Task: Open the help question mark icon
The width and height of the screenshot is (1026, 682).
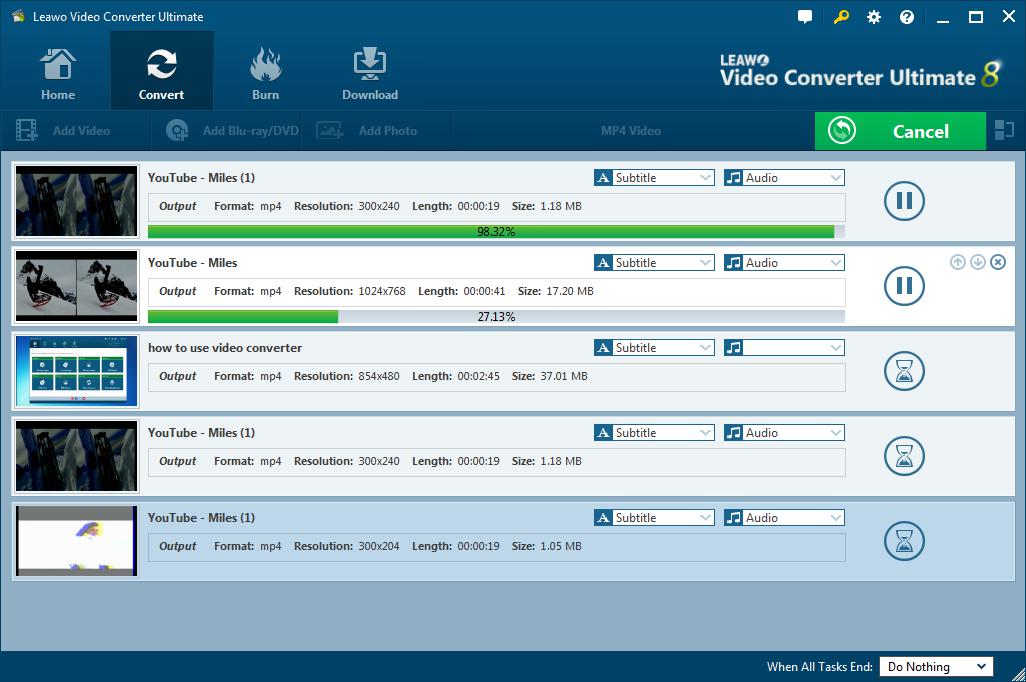Action: pyautogui.click(x=906, y=17)
